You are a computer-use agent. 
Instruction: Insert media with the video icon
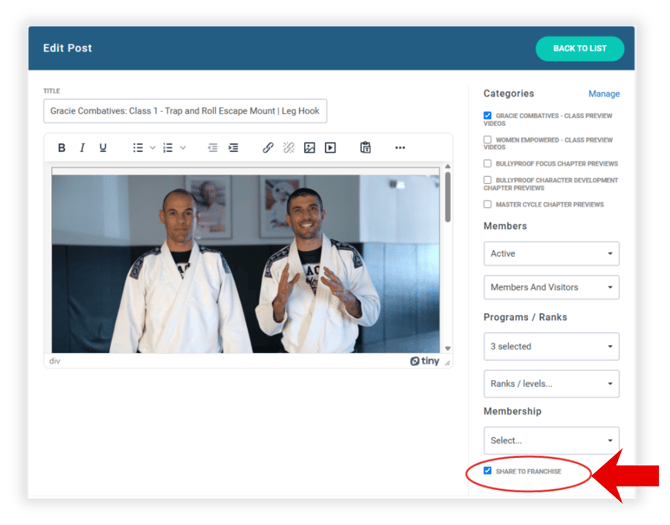click(330, 148)
